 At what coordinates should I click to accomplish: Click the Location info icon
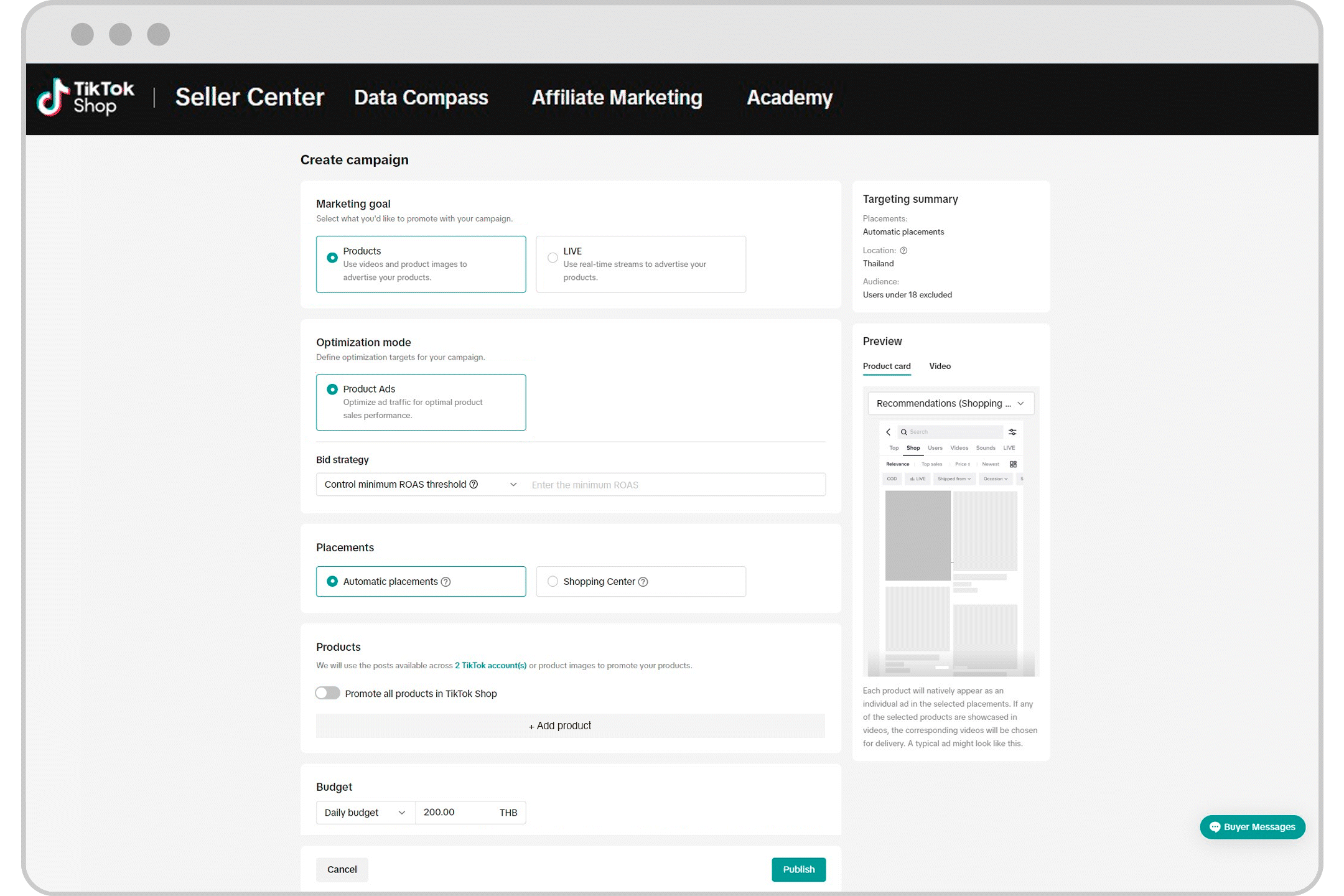point(903,250)
